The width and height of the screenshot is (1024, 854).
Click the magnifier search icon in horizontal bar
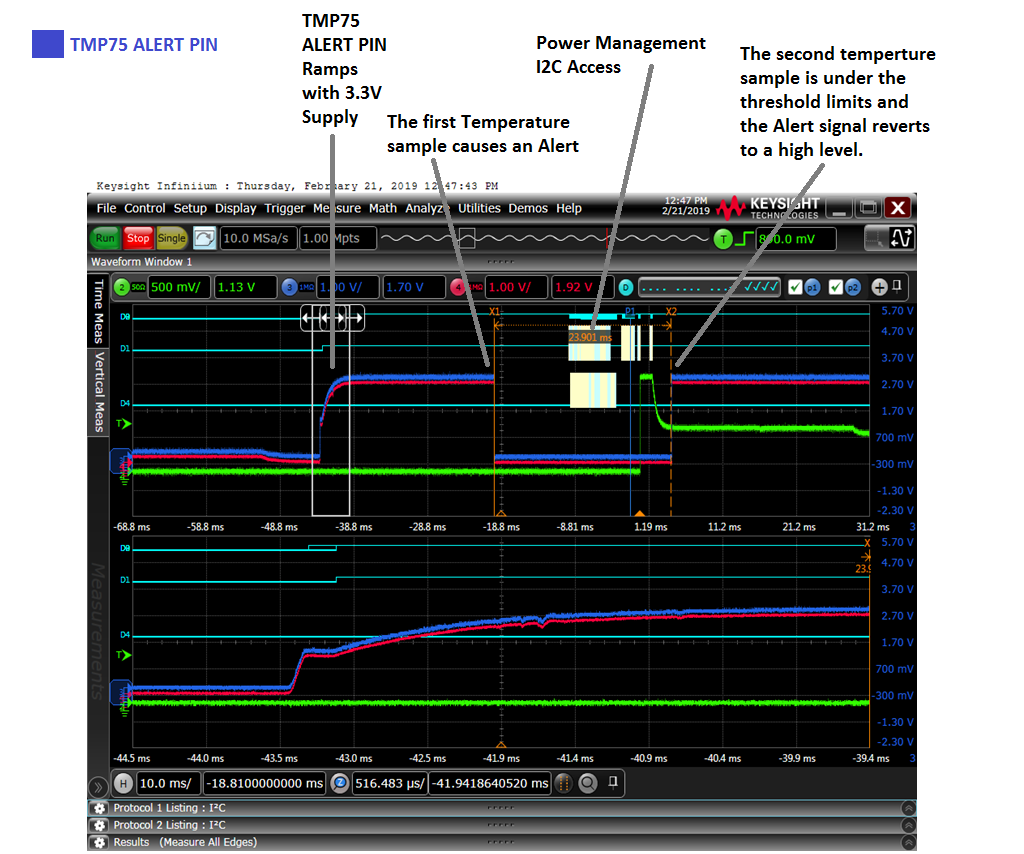click(x=588, y=783)
